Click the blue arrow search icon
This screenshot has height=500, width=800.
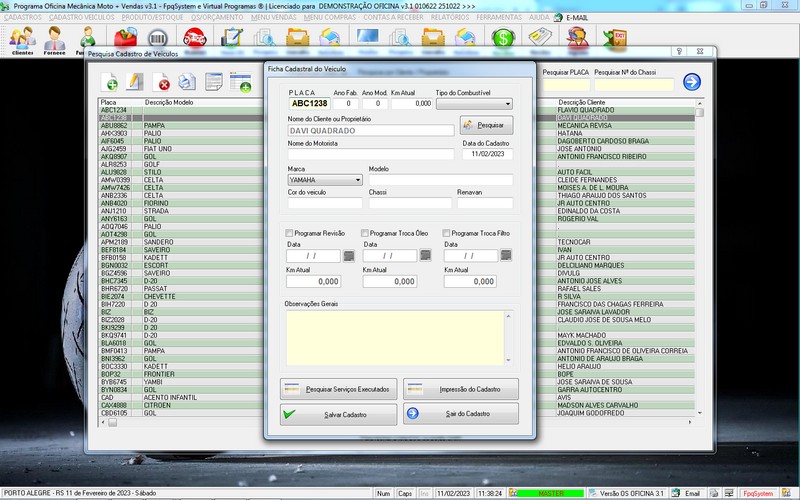[691, 82]
